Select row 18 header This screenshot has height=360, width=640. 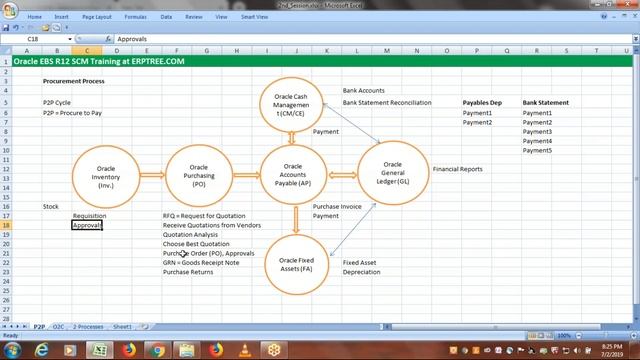tap(6, 225)
